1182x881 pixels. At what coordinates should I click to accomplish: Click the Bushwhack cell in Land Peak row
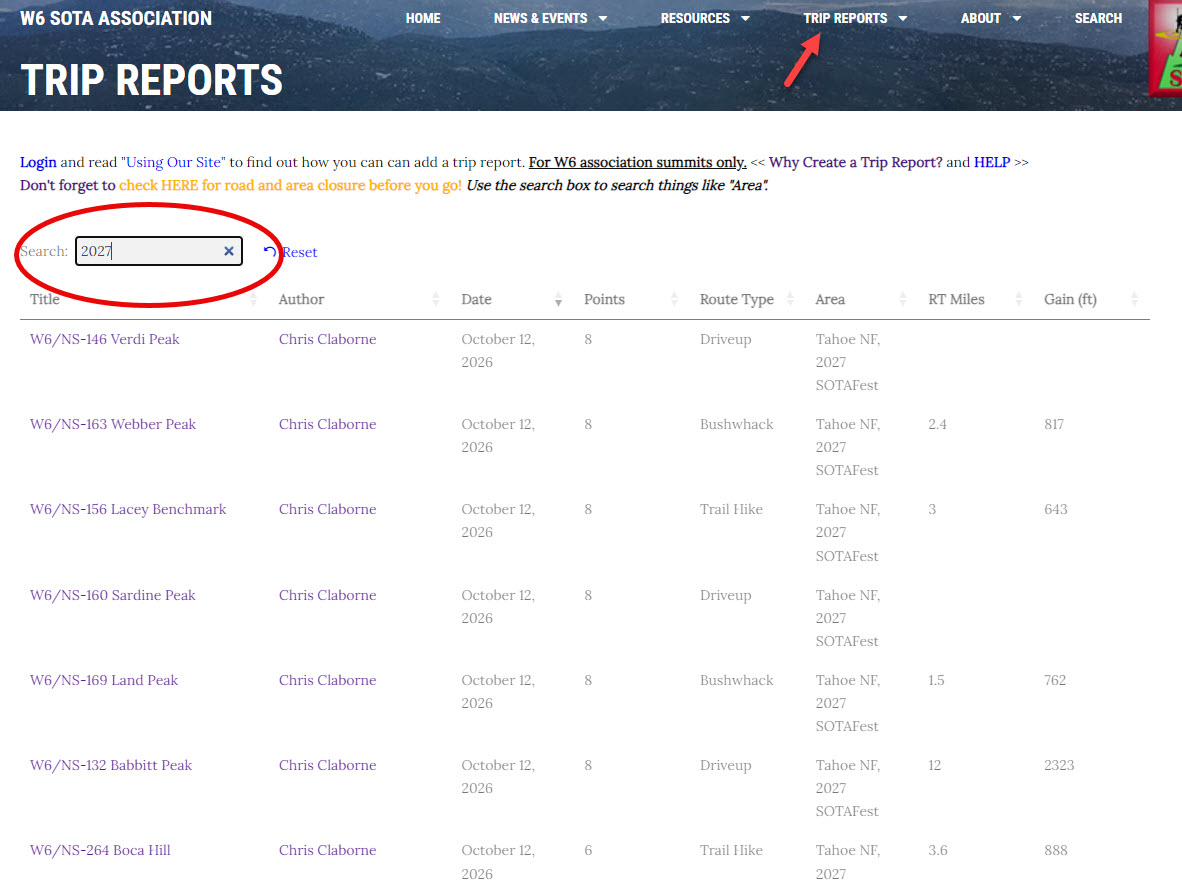point(736,681)
